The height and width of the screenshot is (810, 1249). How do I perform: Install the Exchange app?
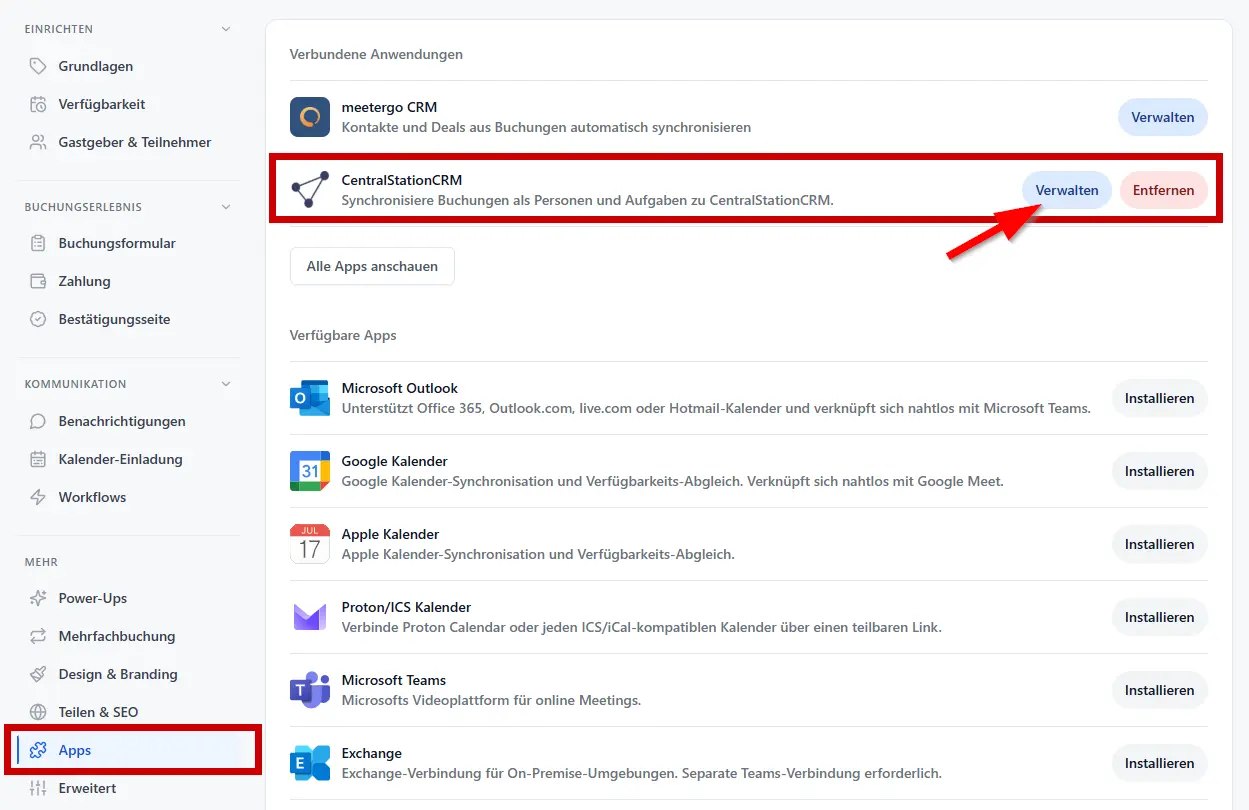tap(1160, 763)
